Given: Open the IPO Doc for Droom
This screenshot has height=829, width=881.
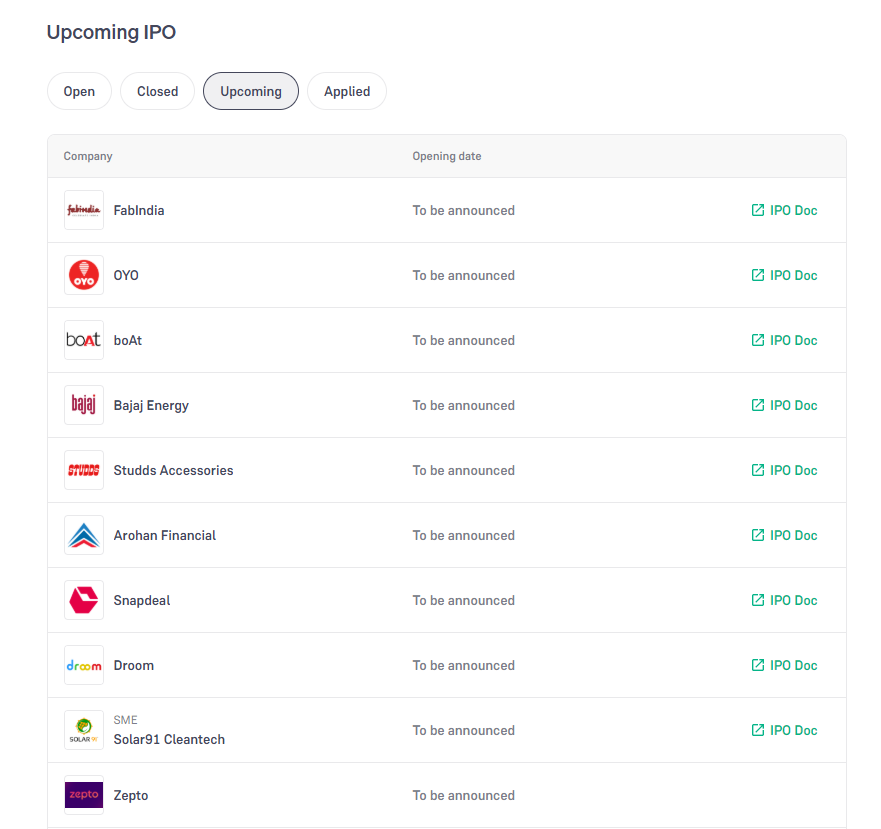Looking at the screenshot, I should click(x=784, y=665).
